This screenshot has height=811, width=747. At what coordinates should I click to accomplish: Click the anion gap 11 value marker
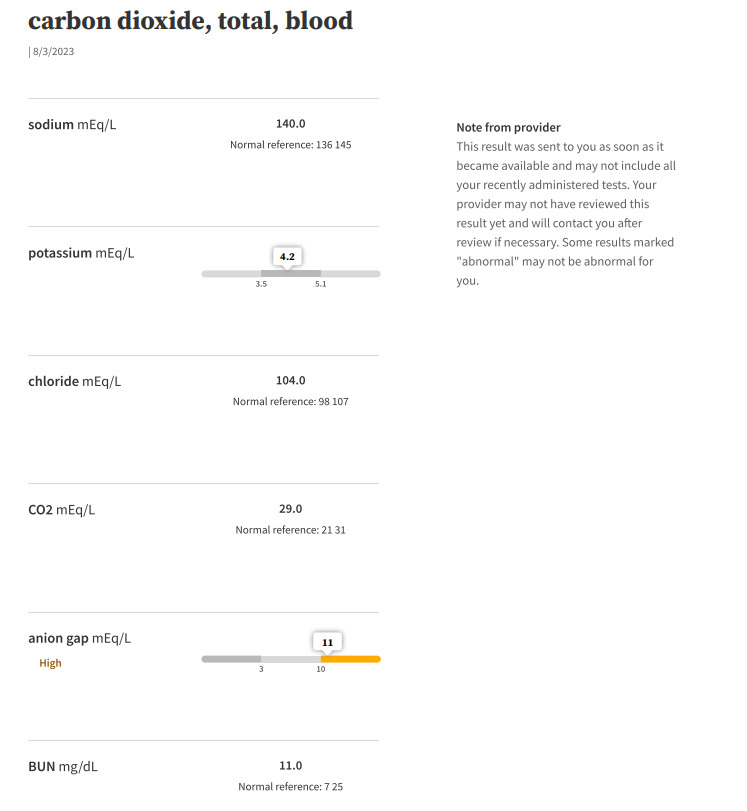pyautogui.click(x=327, y=642)
